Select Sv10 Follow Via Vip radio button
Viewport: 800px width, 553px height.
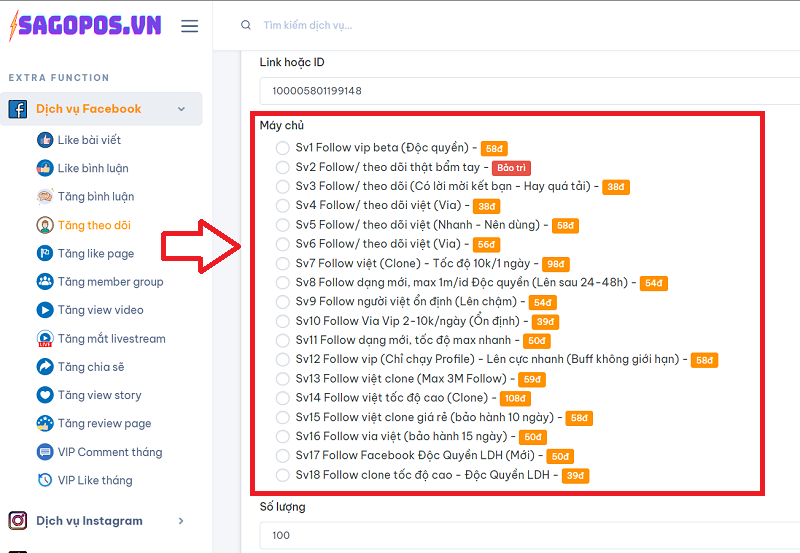[x=283, y=322]
